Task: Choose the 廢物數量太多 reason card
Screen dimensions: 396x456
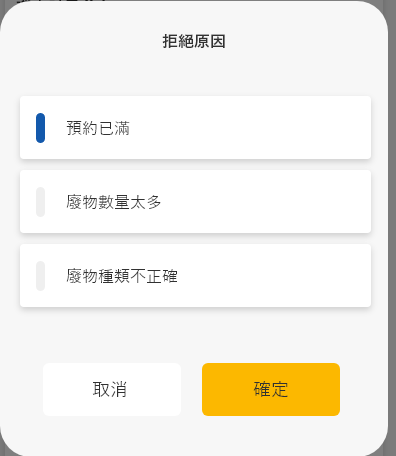Action: pyautogui.click(x=195, y=202)
